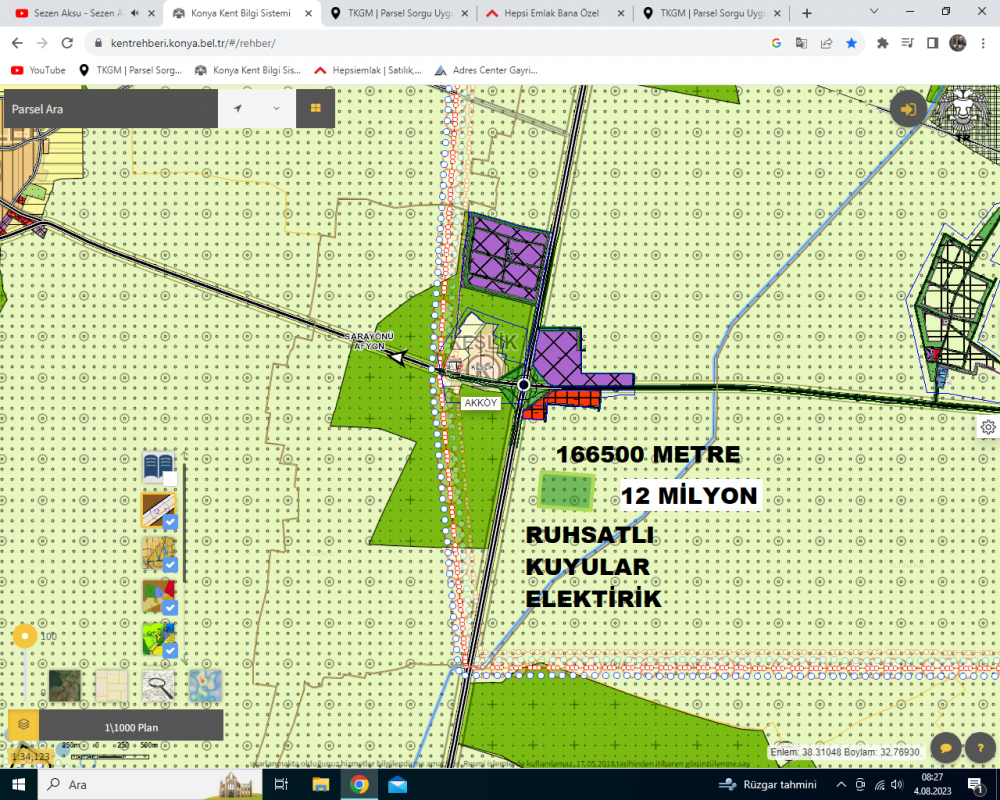Click the yellow question mark help icon

pos(980,747)
